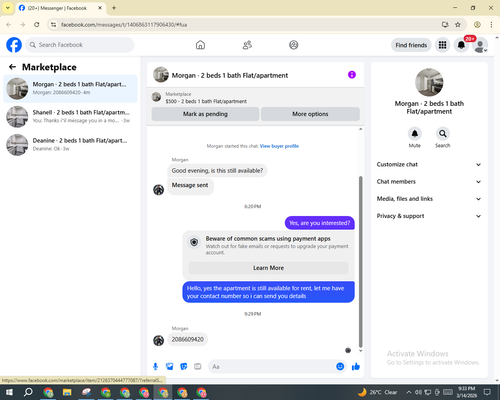Expand Media, files and links section
500x400 pixels.
pos(429,199)
